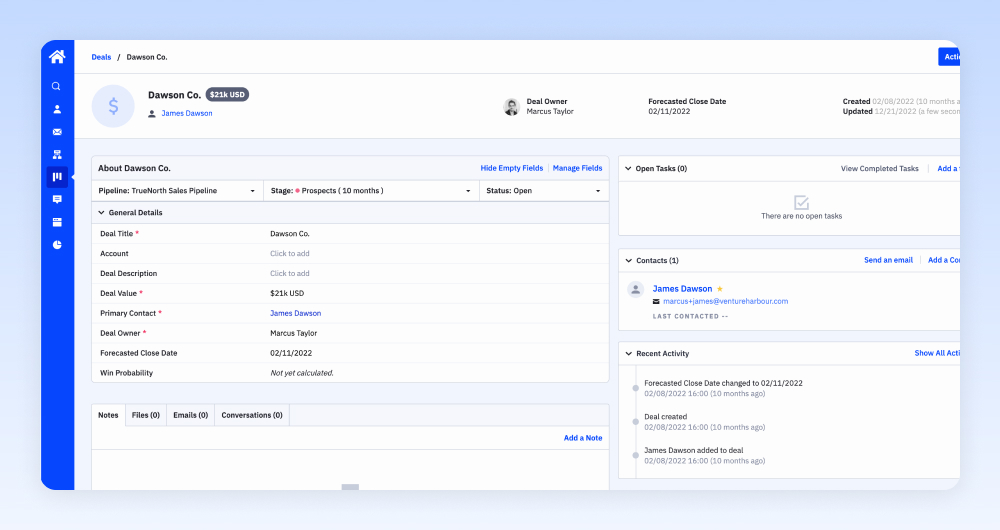
Task: Click 'Deal created' activity entry
Action: tap(665, 417)
